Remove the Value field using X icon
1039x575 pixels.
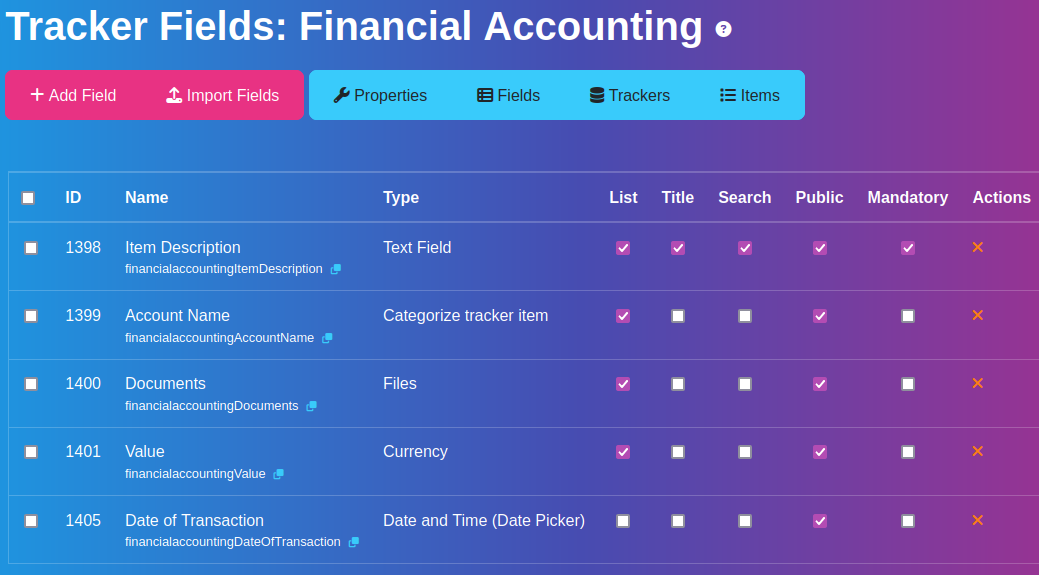click(x=977, y=451)
